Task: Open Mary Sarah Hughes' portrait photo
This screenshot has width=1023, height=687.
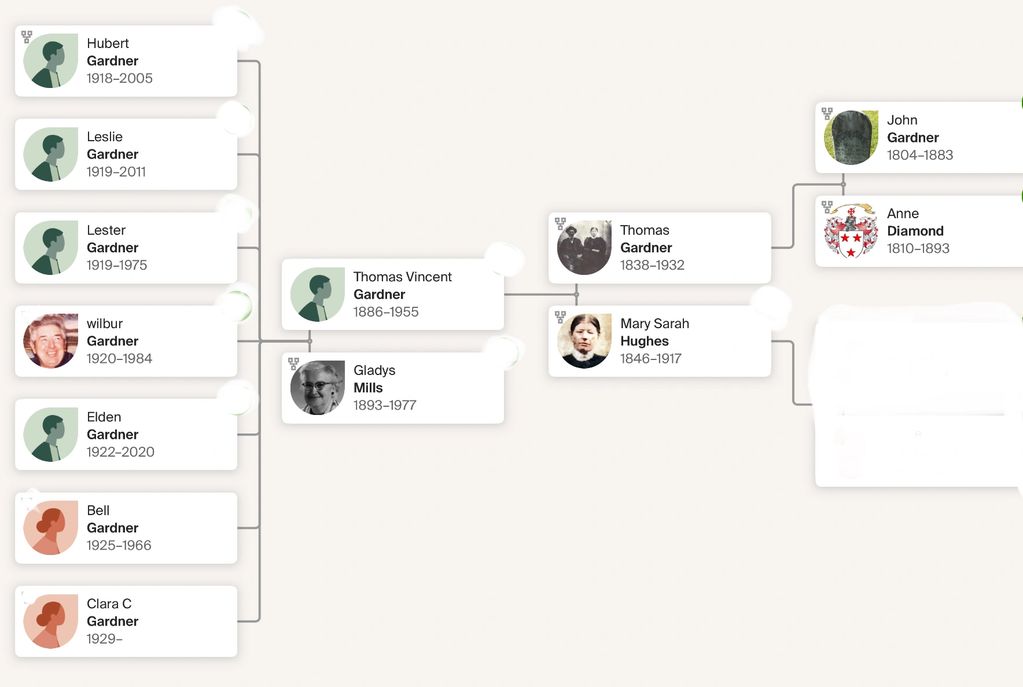Action: coord(585,341)
